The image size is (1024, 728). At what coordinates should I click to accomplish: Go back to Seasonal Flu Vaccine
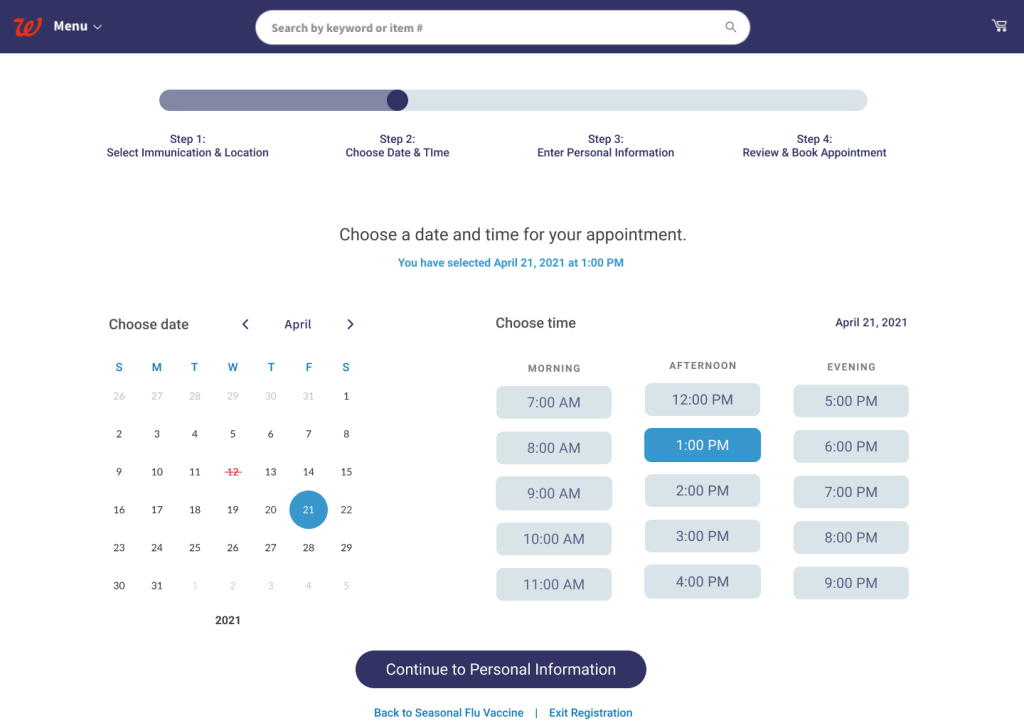449,713
